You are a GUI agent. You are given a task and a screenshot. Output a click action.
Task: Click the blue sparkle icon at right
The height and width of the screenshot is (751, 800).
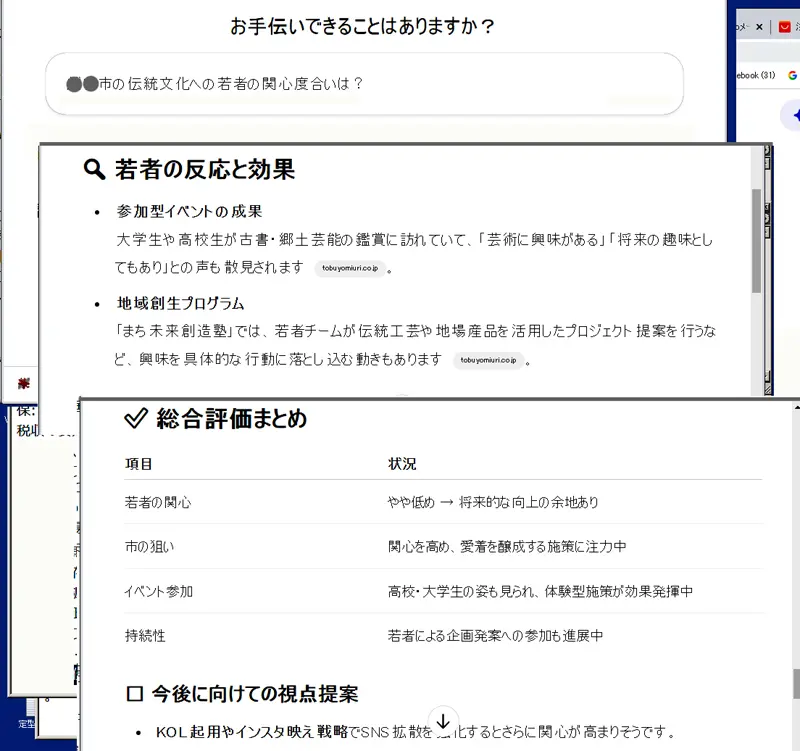click(795, 115)
